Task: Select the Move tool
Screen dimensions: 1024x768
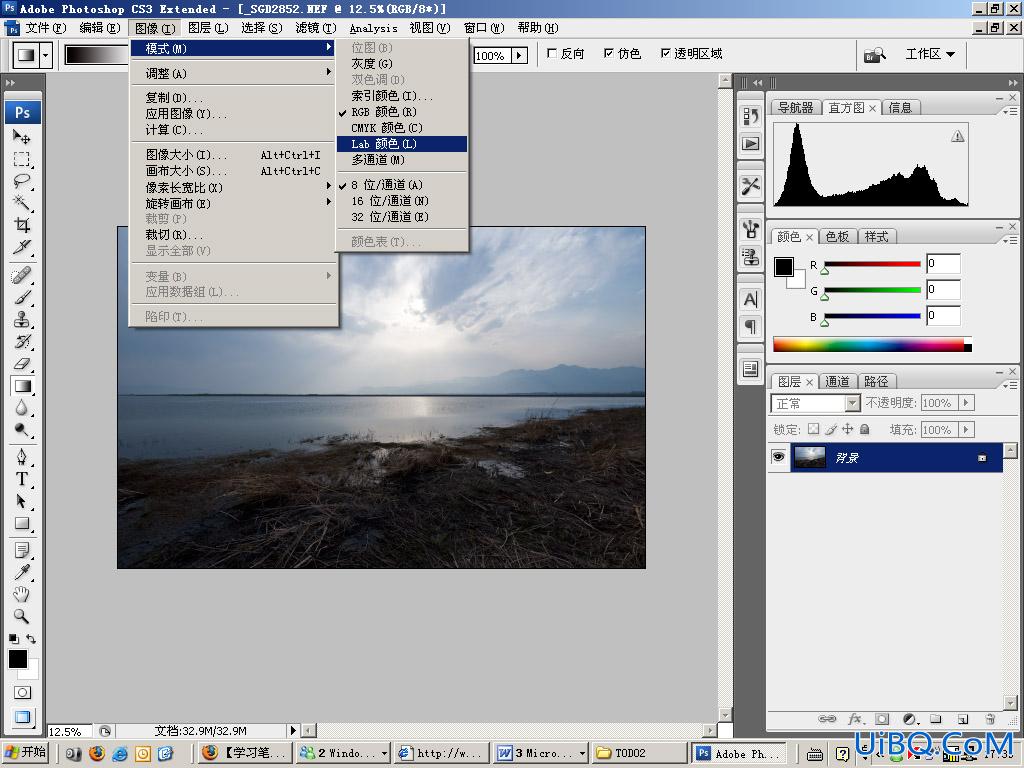Action: tap(22, 137)
